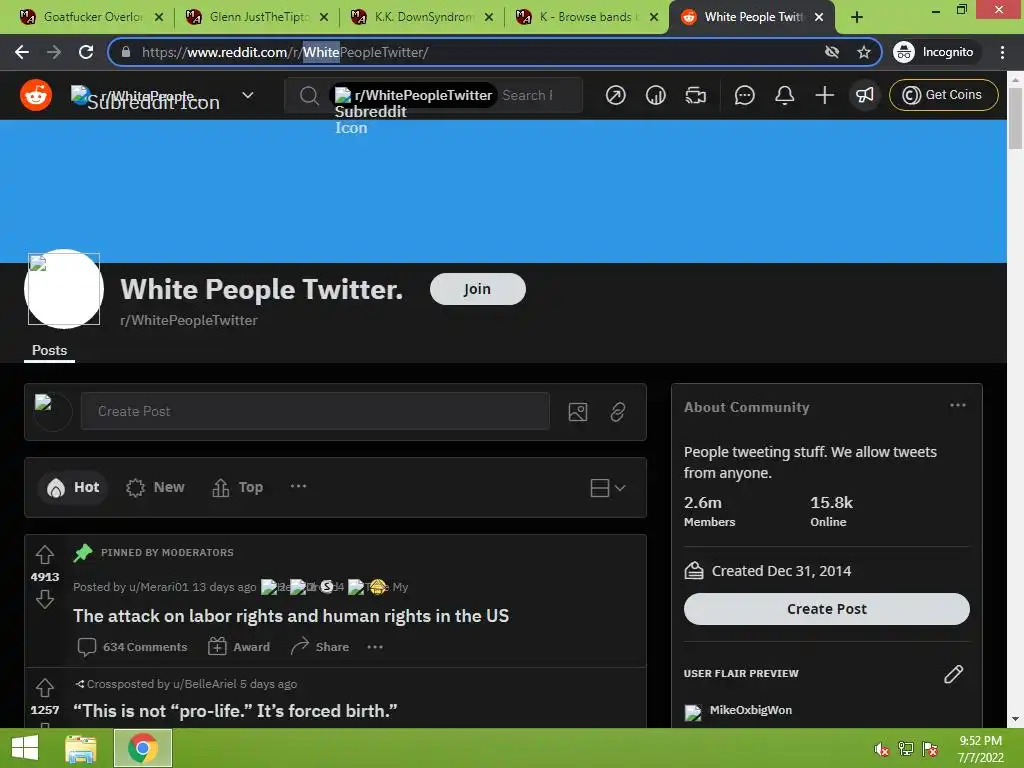Sort posts by New
This screenshot has height=768, width=1024.
pyautogui.click(x=155, y=487)
